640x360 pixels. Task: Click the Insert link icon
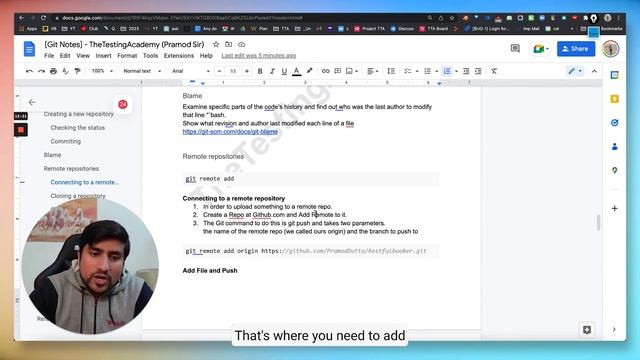point(325,71)
